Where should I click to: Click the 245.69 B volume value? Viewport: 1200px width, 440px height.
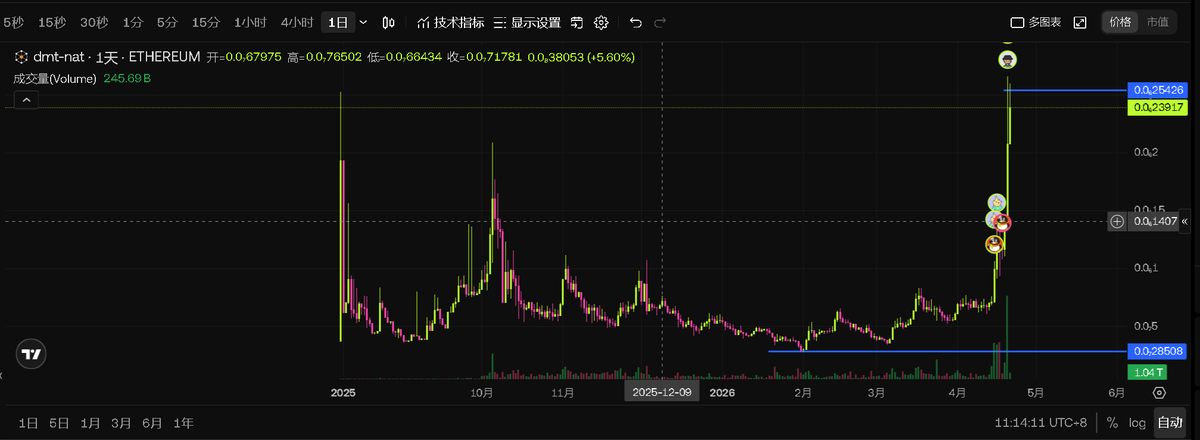127,78
